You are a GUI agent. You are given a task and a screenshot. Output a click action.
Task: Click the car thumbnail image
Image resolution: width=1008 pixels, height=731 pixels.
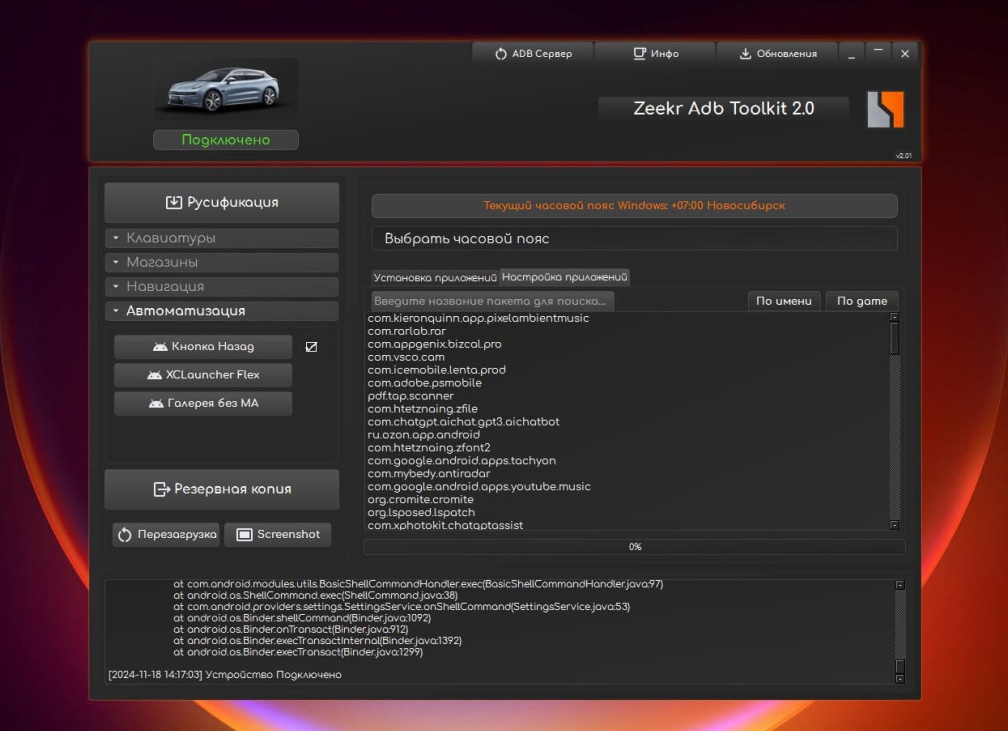(x=225, y=89)
